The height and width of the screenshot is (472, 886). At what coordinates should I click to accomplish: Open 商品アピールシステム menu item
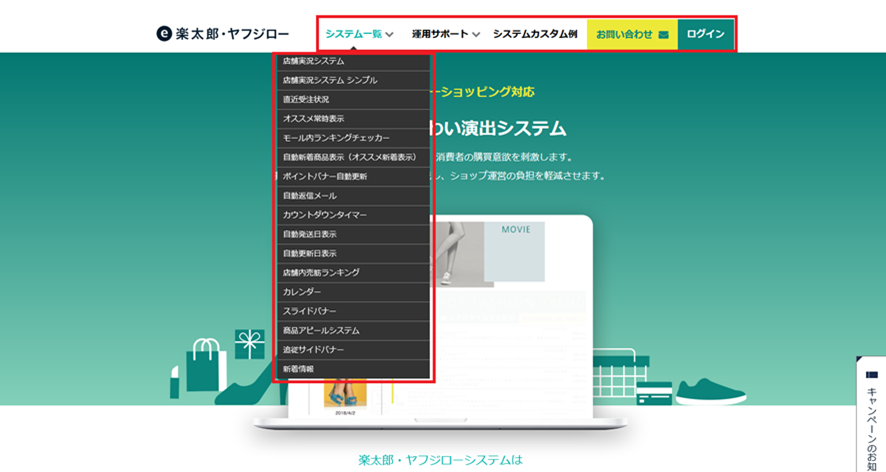(353, 330)
